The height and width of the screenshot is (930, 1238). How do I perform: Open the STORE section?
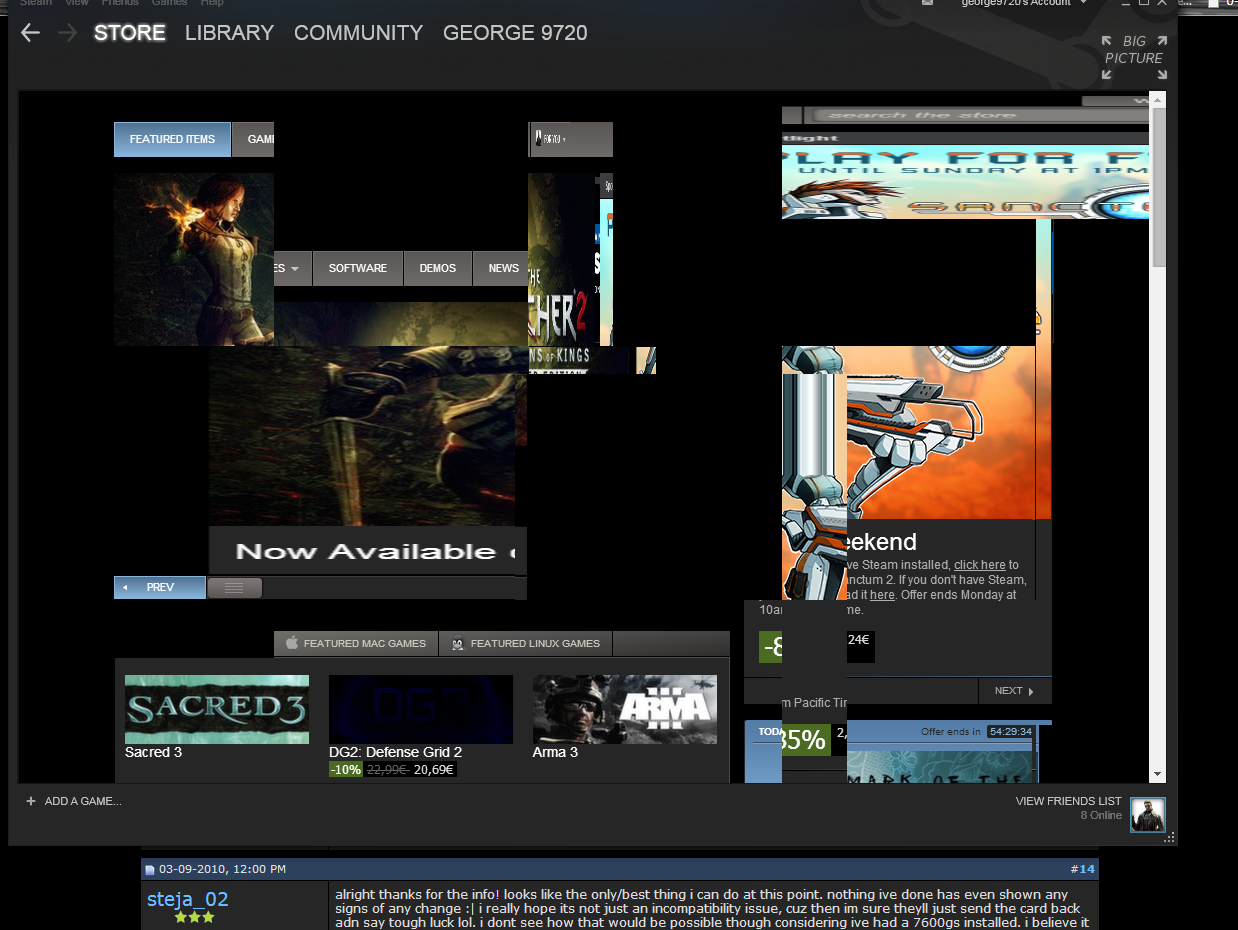click(130, 33)
